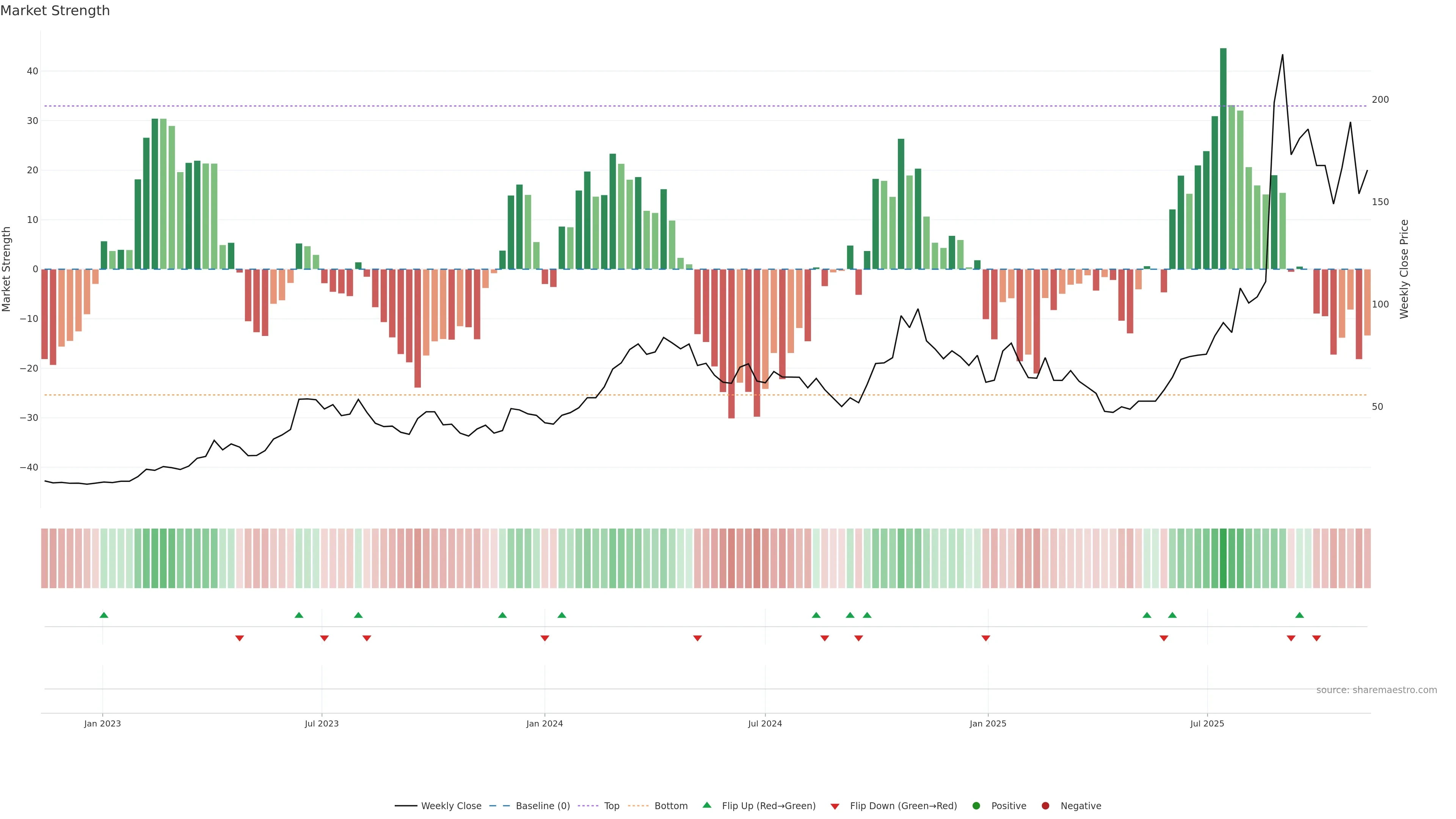This screenshot has width=1456, height=819.
Task: Click the Market Strength chart title
Action: [x=55, y=11]
